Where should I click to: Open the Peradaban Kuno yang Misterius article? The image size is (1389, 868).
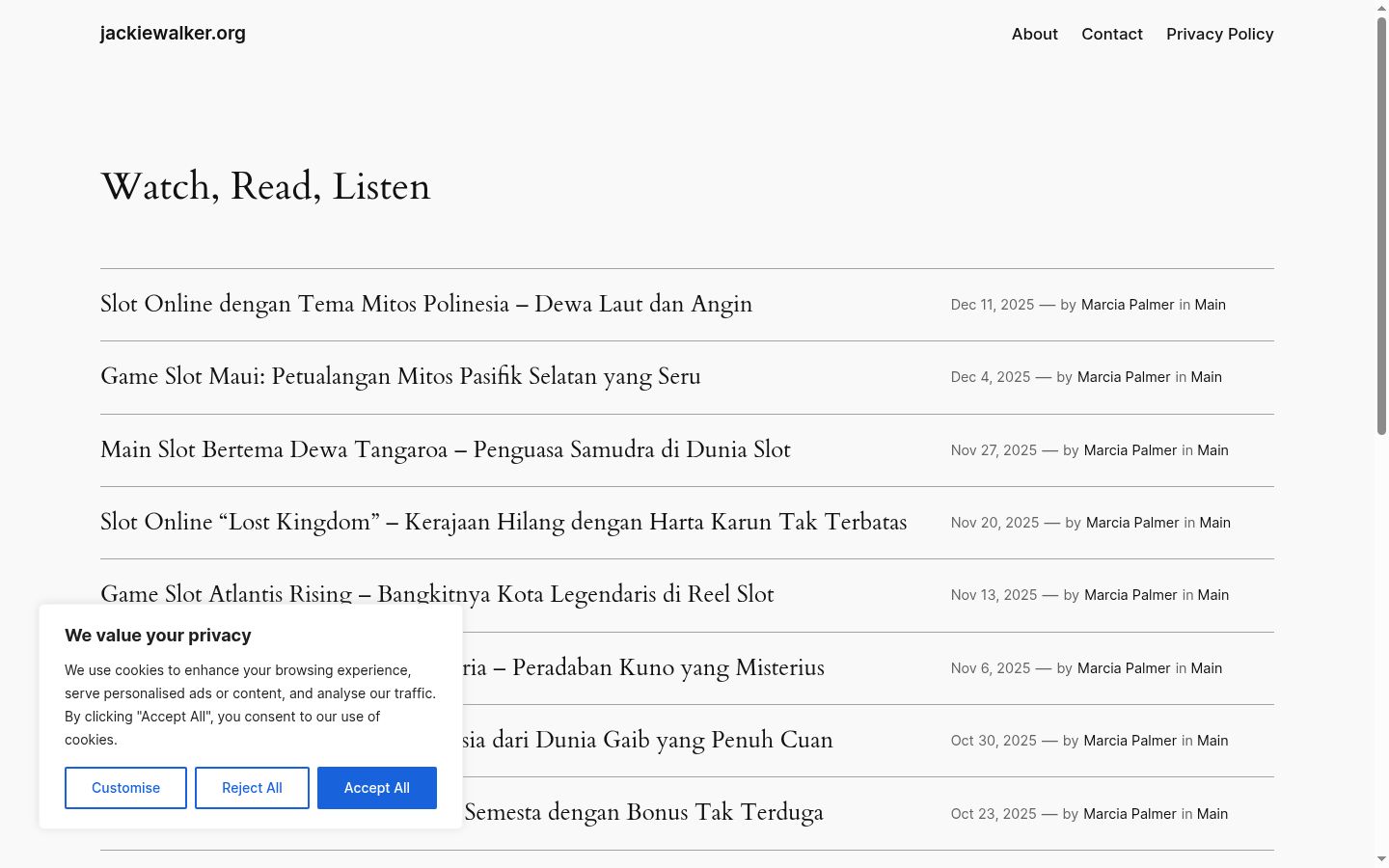click(644, 668)
